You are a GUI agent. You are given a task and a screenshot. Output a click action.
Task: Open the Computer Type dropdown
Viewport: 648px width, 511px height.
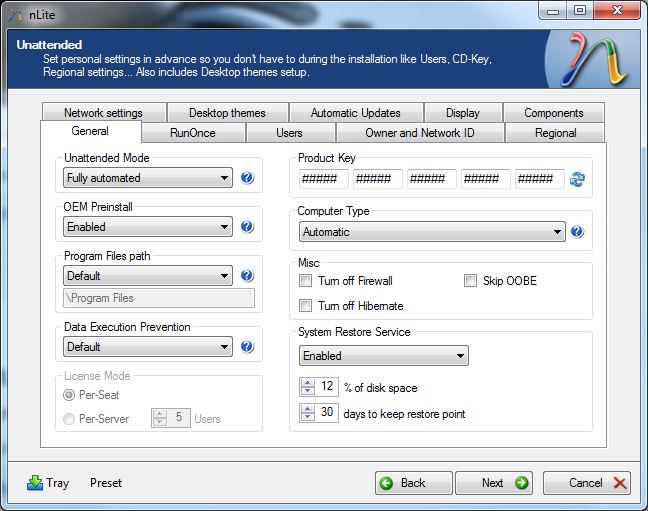click(x=432, y=232)
